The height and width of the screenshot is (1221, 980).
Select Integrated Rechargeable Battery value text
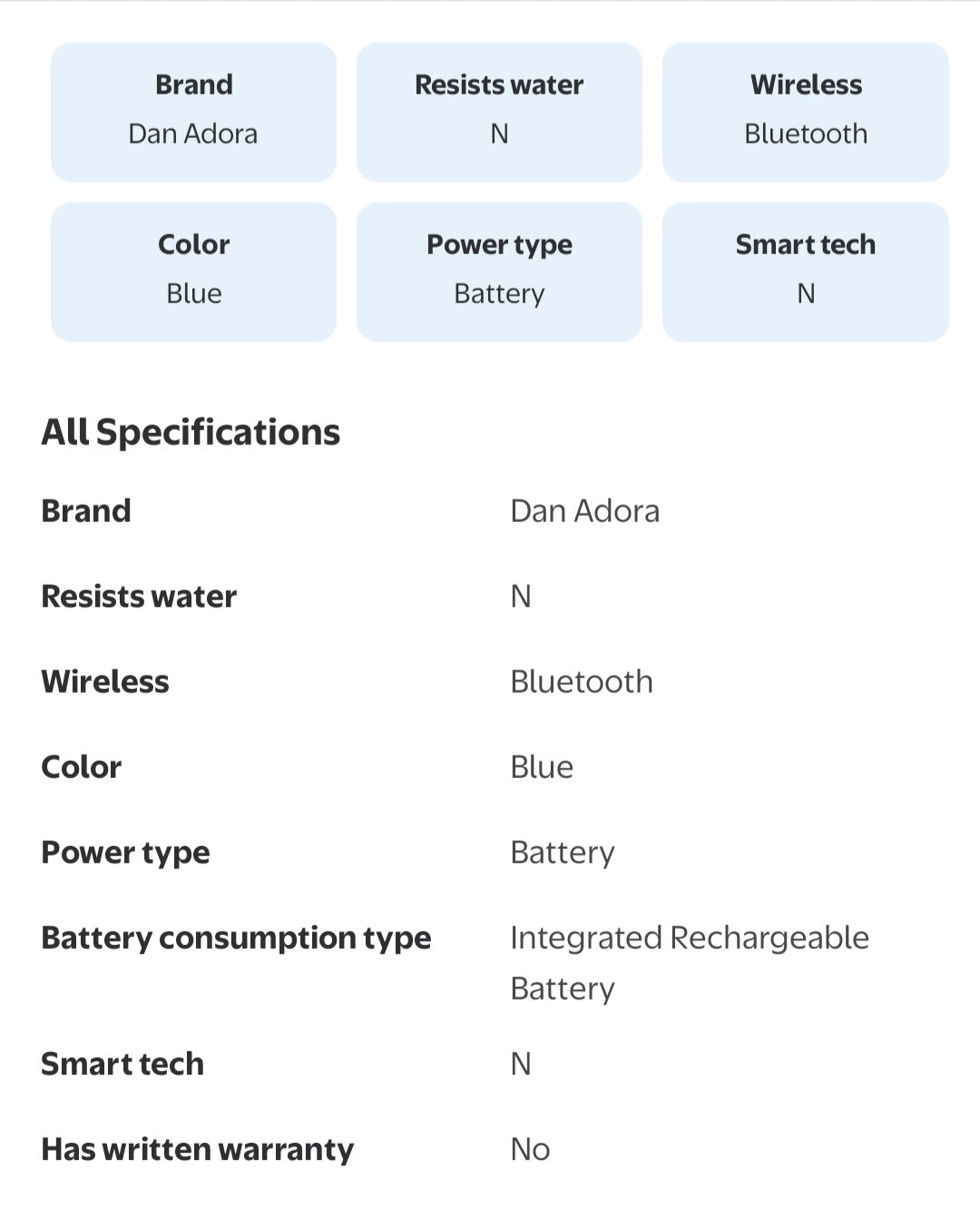[690, 963]
